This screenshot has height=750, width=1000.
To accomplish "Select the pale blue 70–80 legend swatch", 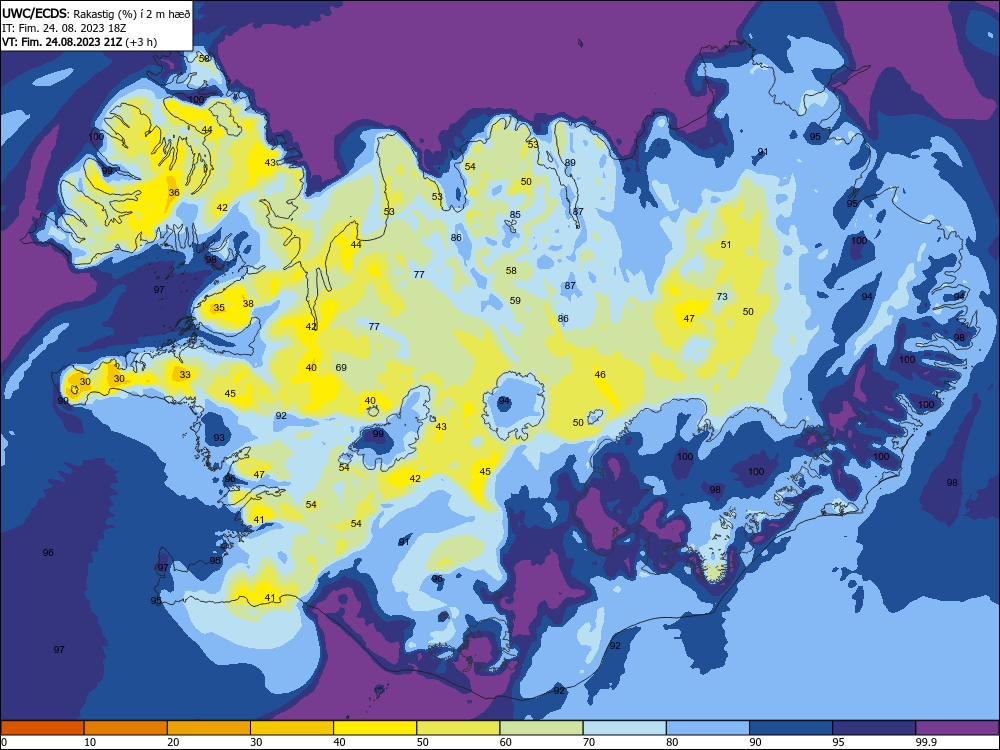I will coord(624,728).
